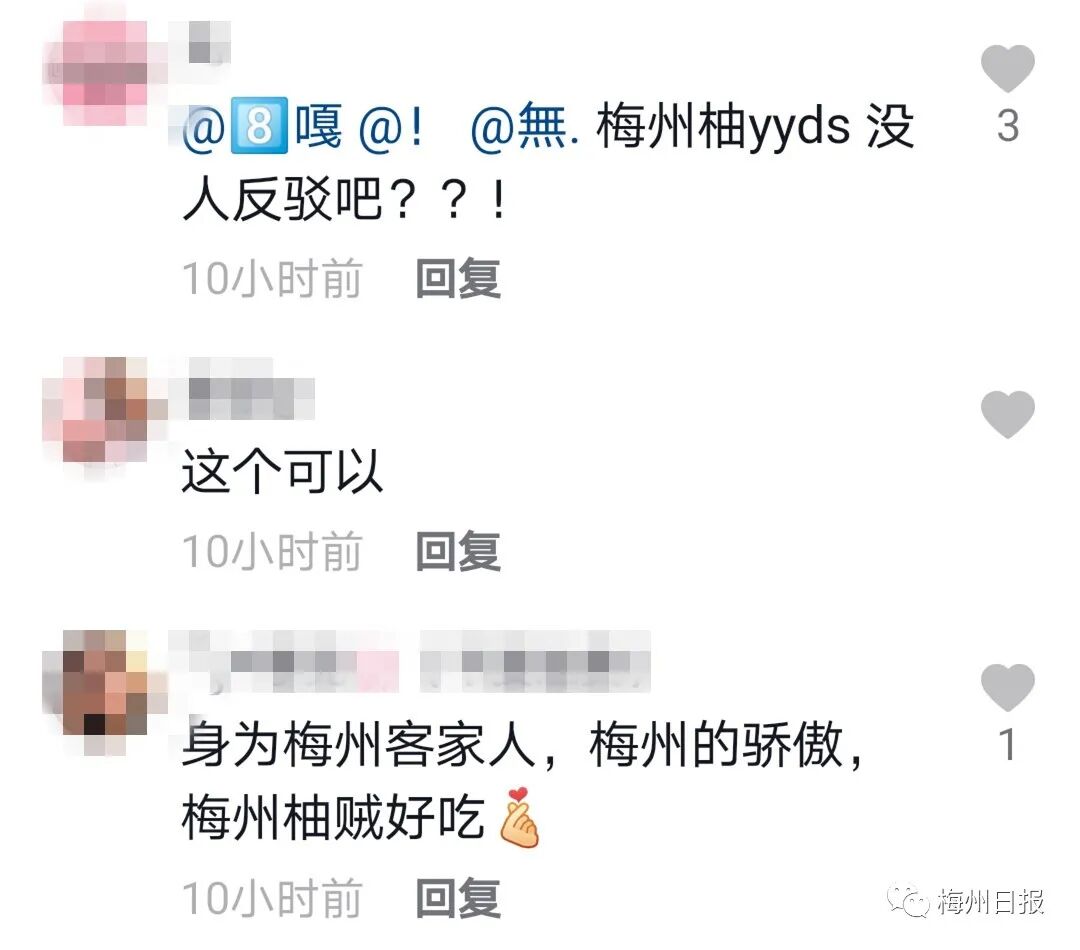Viewport: 1080px width, 950px height.
Task: Like the 梅州客家人 comment with heart icon
Action: 1007,688
